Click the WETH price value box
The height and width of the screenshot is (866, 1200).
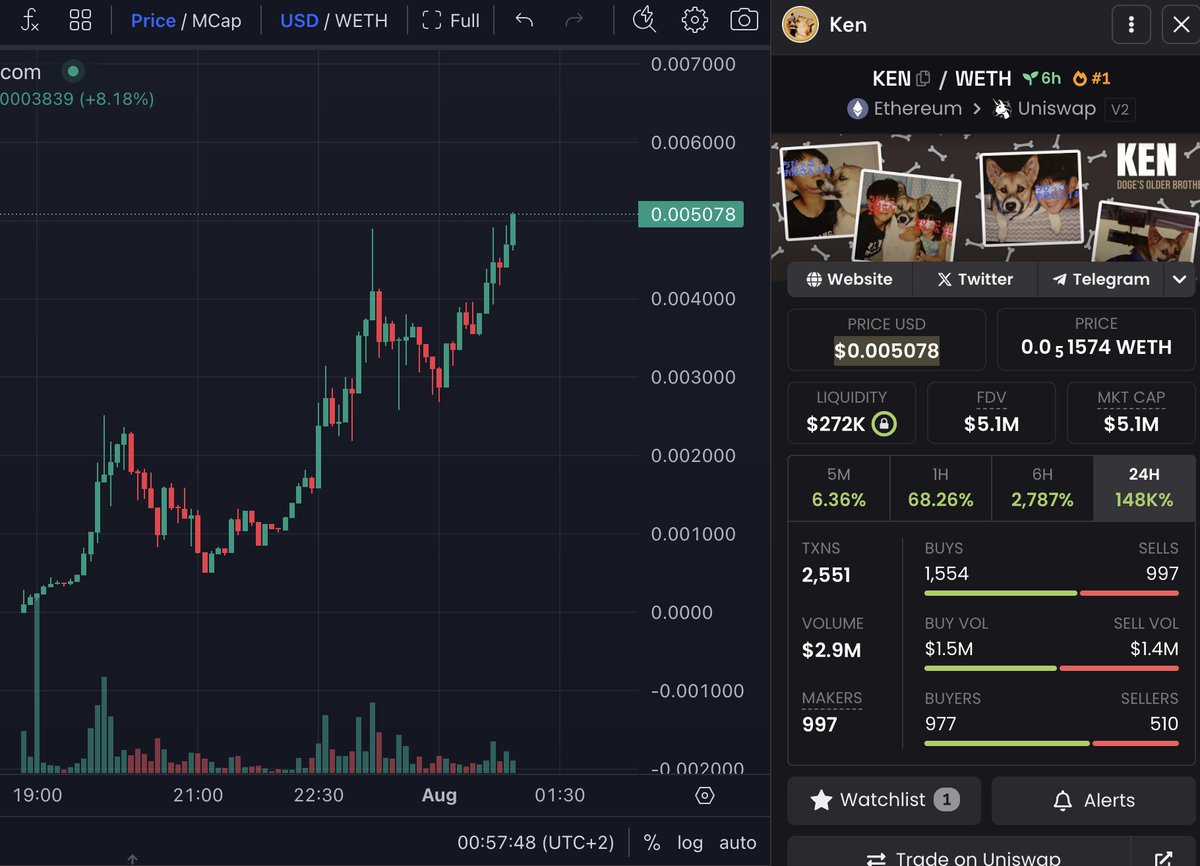click(x=1096, y=339)
